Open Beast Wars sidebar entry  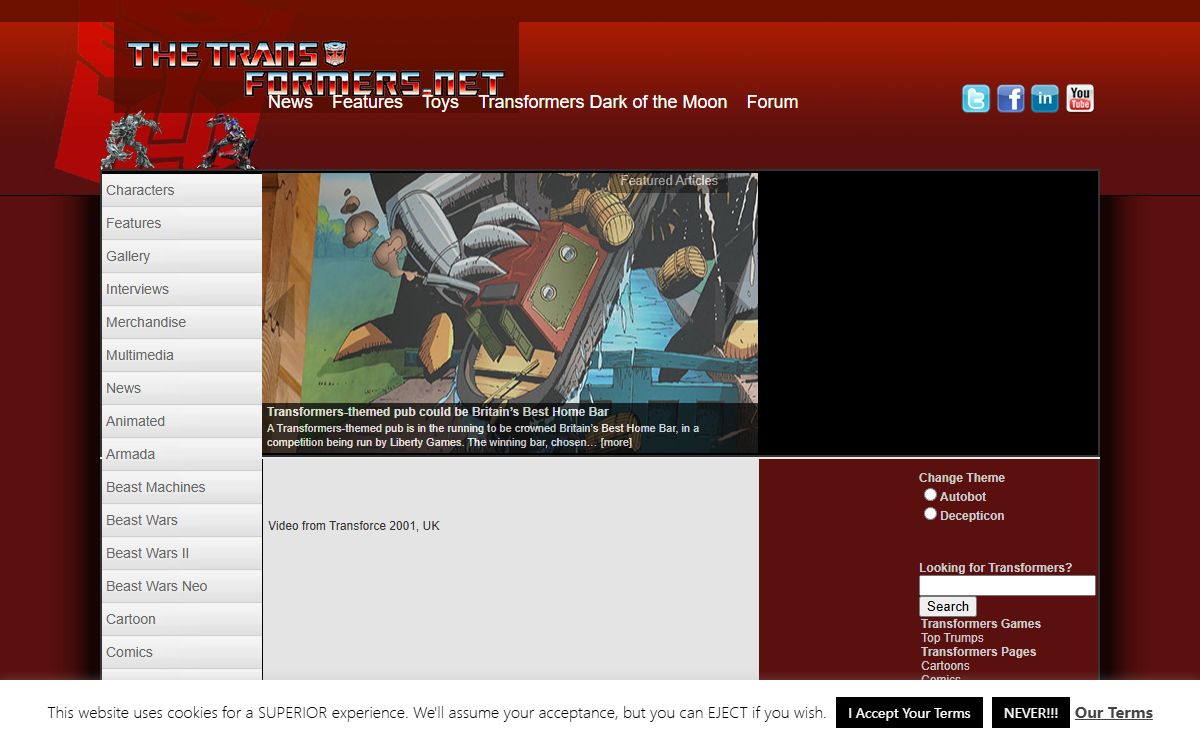pyautogui.click(x=181, y=520)
